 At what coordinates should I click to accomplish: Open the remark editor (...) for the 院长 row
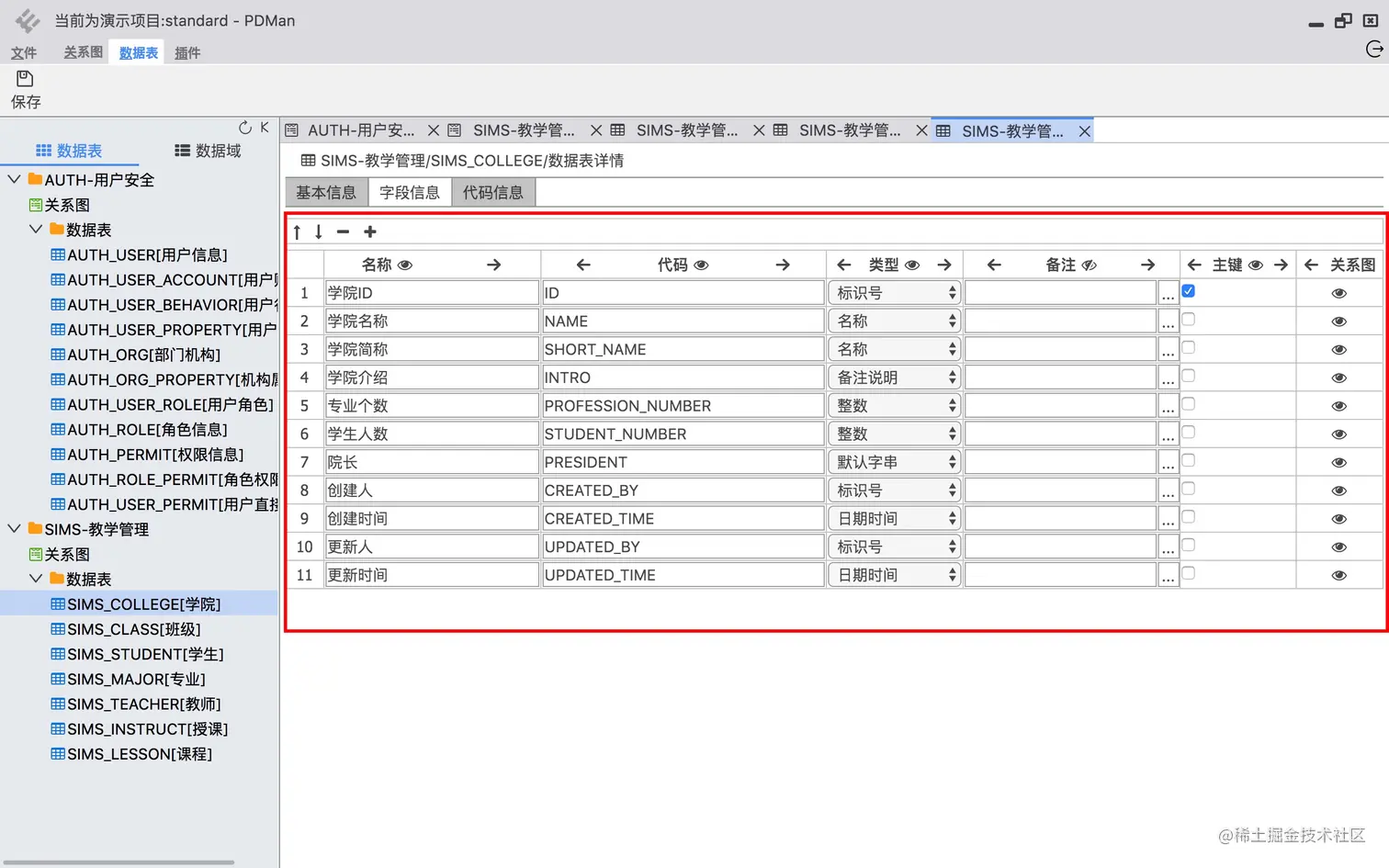pos(1168,463)
